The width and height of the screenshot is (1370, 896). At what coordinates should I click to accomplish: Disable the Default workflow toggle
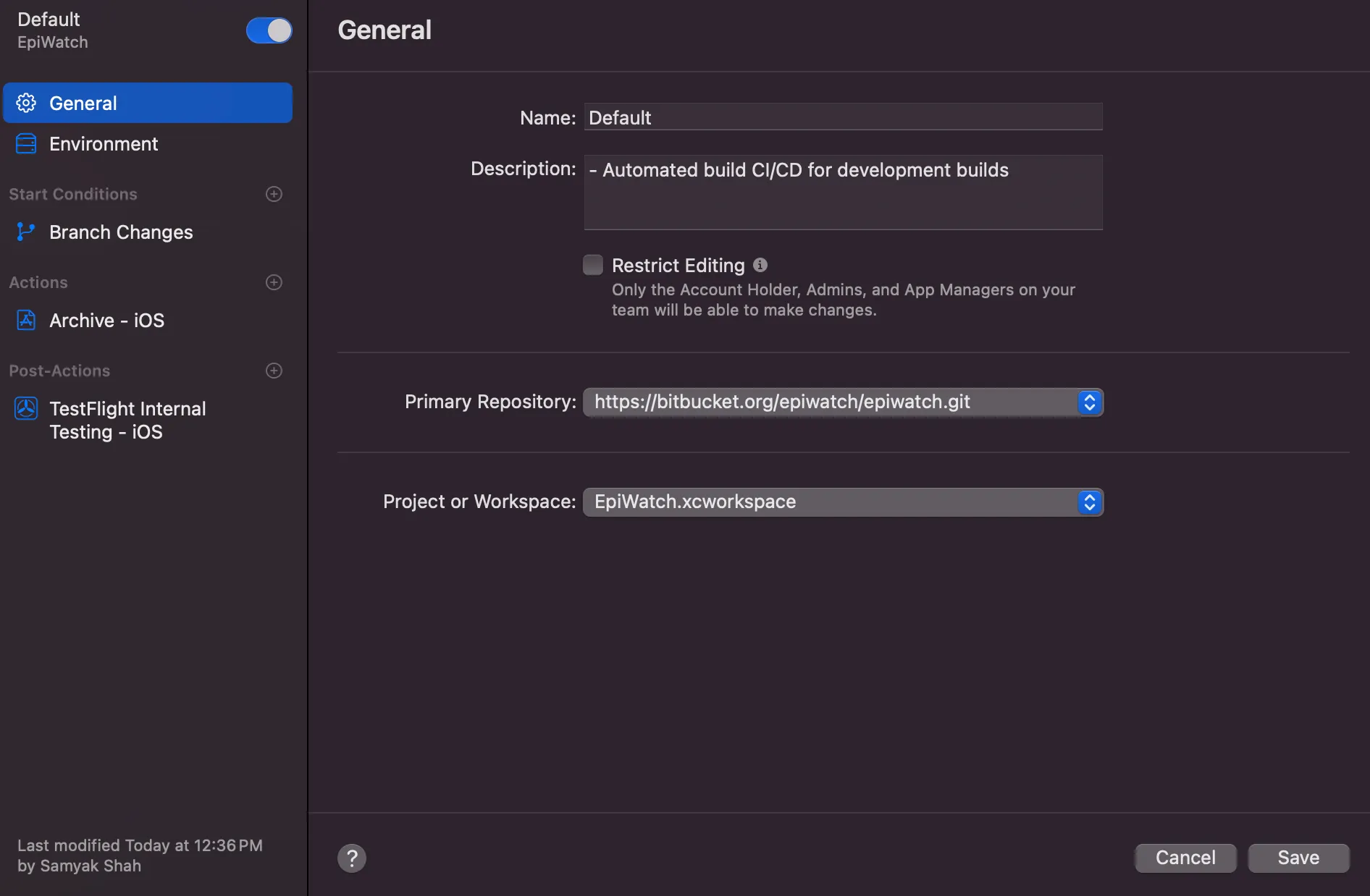coord(269,30)
